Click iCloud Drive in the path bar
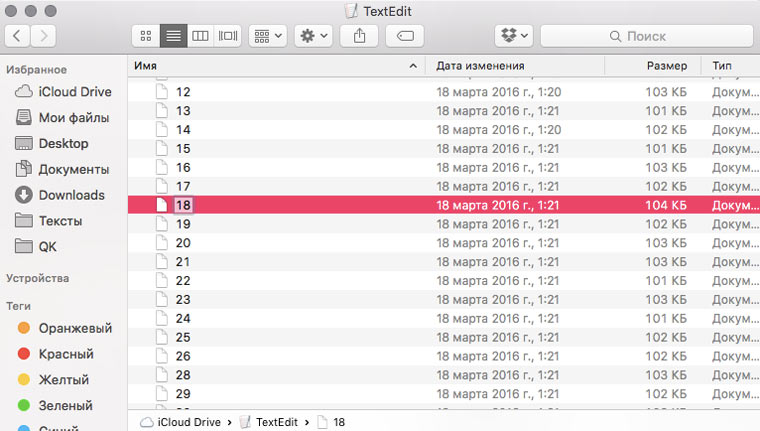The width and height of the screenshot is (760, 431). 180,422
